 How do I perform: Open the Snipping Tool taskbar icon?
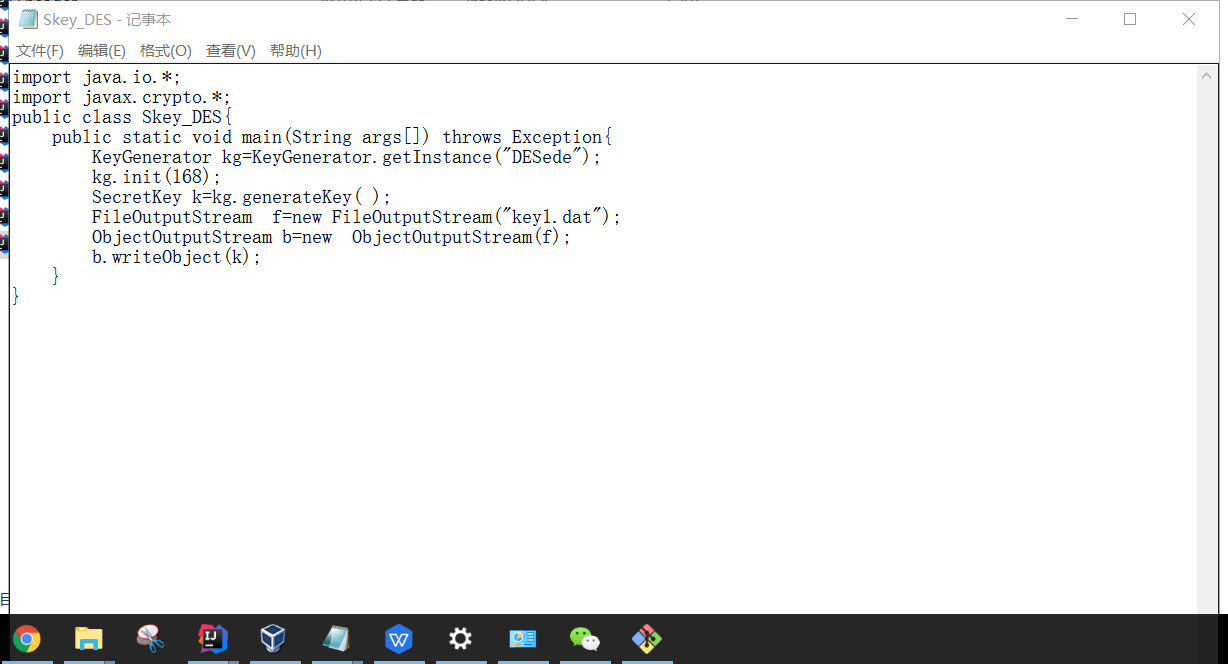pos(151,638)
